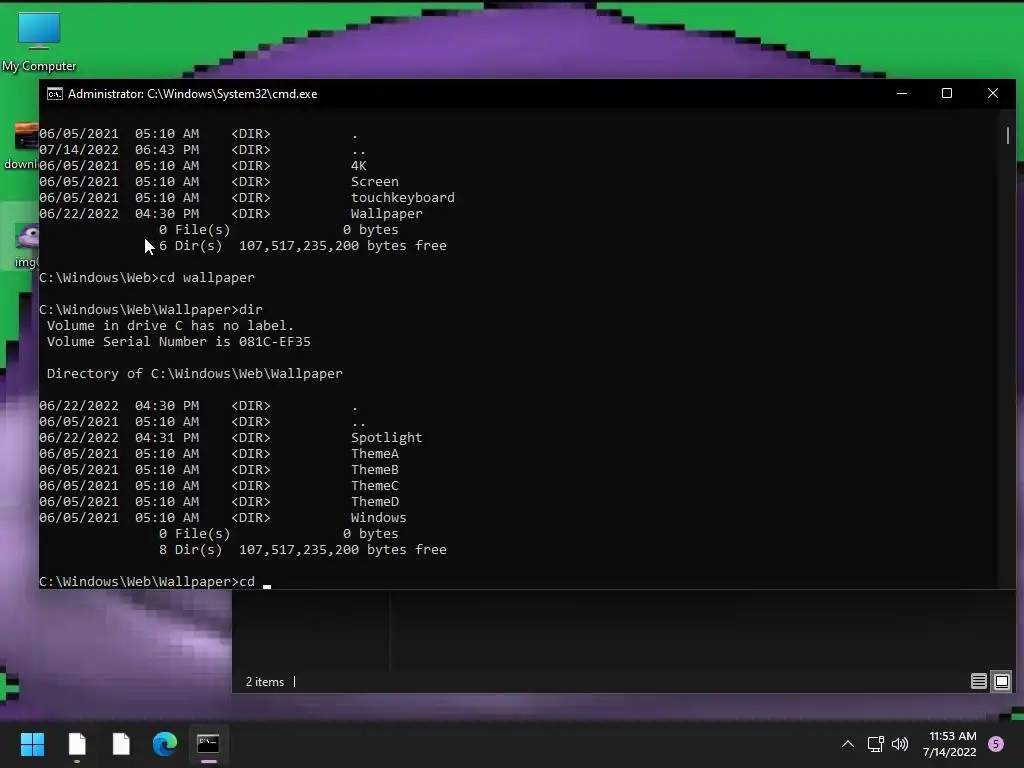Click the cmd.exe title bar icon
The height and width of the screenshot is (768, 1024).
[55, 94]
